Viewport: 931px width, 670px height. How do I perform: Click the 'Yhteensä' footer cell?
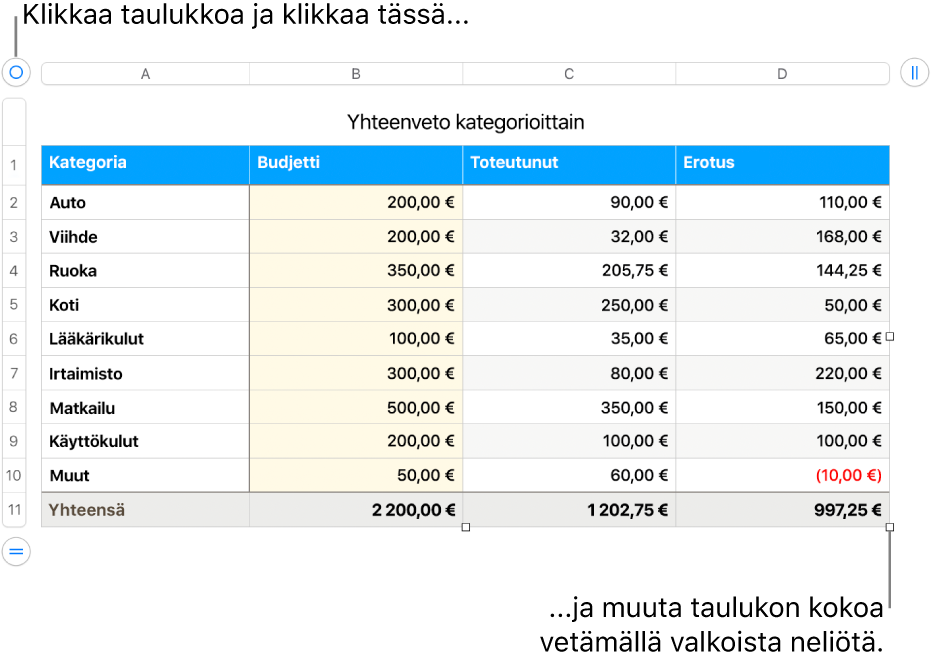(145, 510)
